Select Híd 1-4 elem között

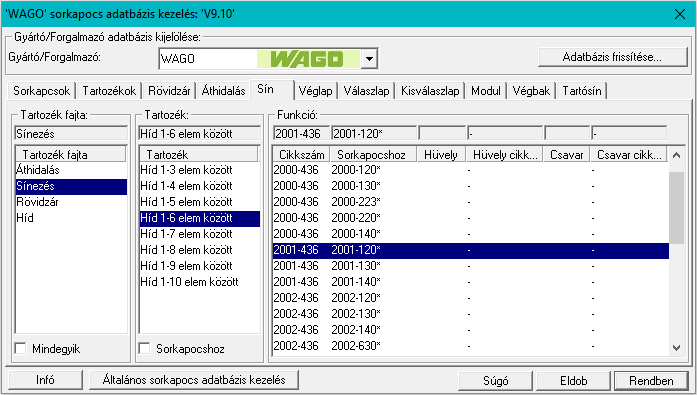pyautogui.click(x=200, y=186)
